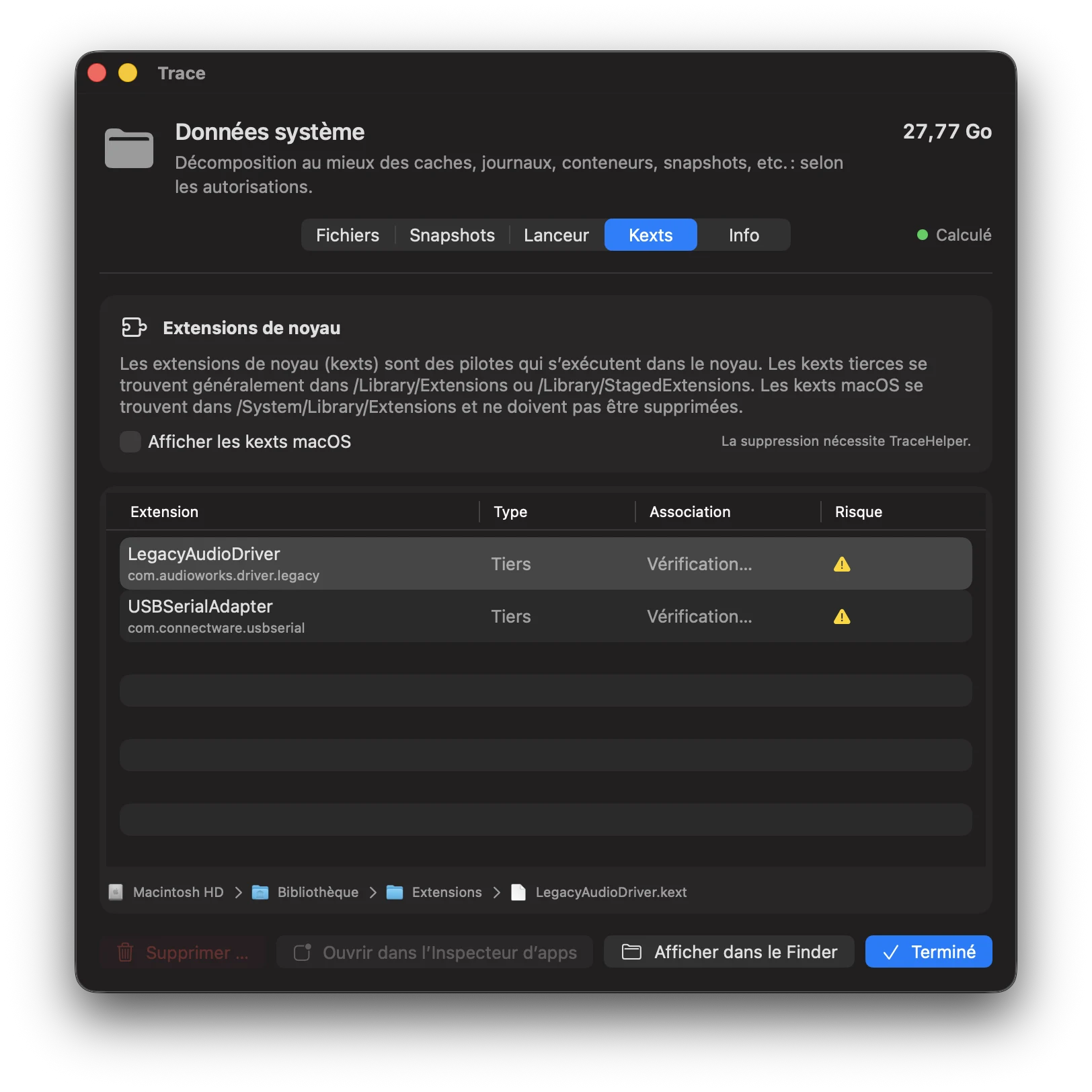Click the checkmark icon on Terminé
Screen dimensions: 1092x1092
click(x=891, y=953)
